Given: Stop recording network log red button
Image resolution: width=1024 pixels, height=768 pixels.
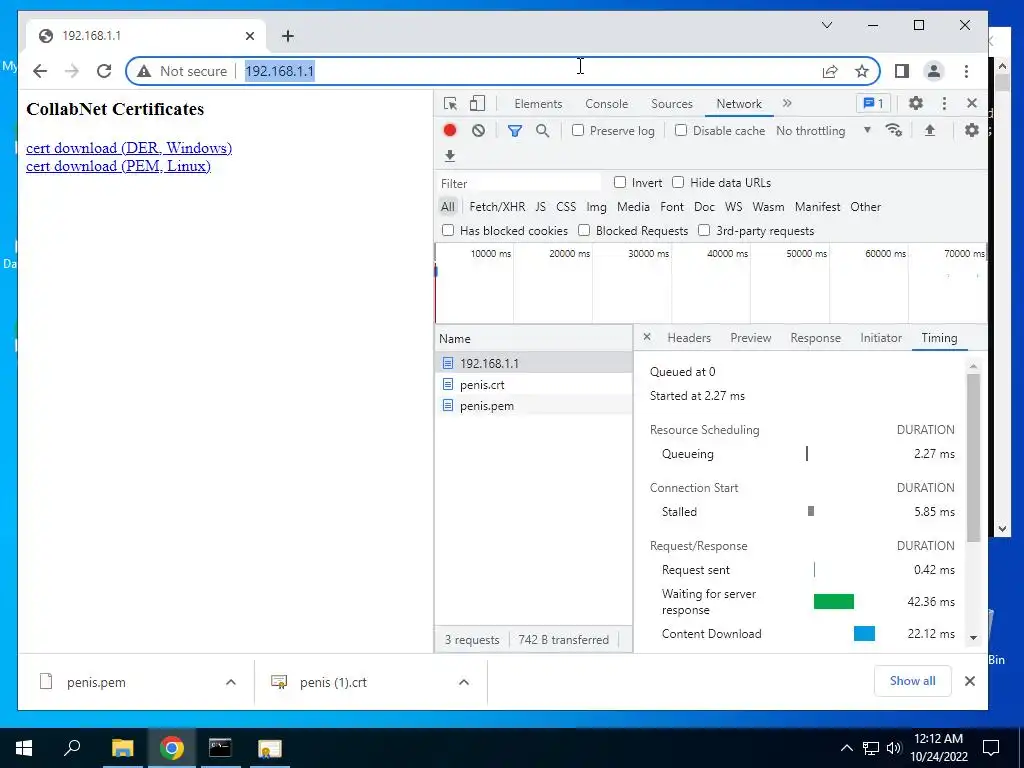Looking at the screenshot, I should [x=449, y=131].
